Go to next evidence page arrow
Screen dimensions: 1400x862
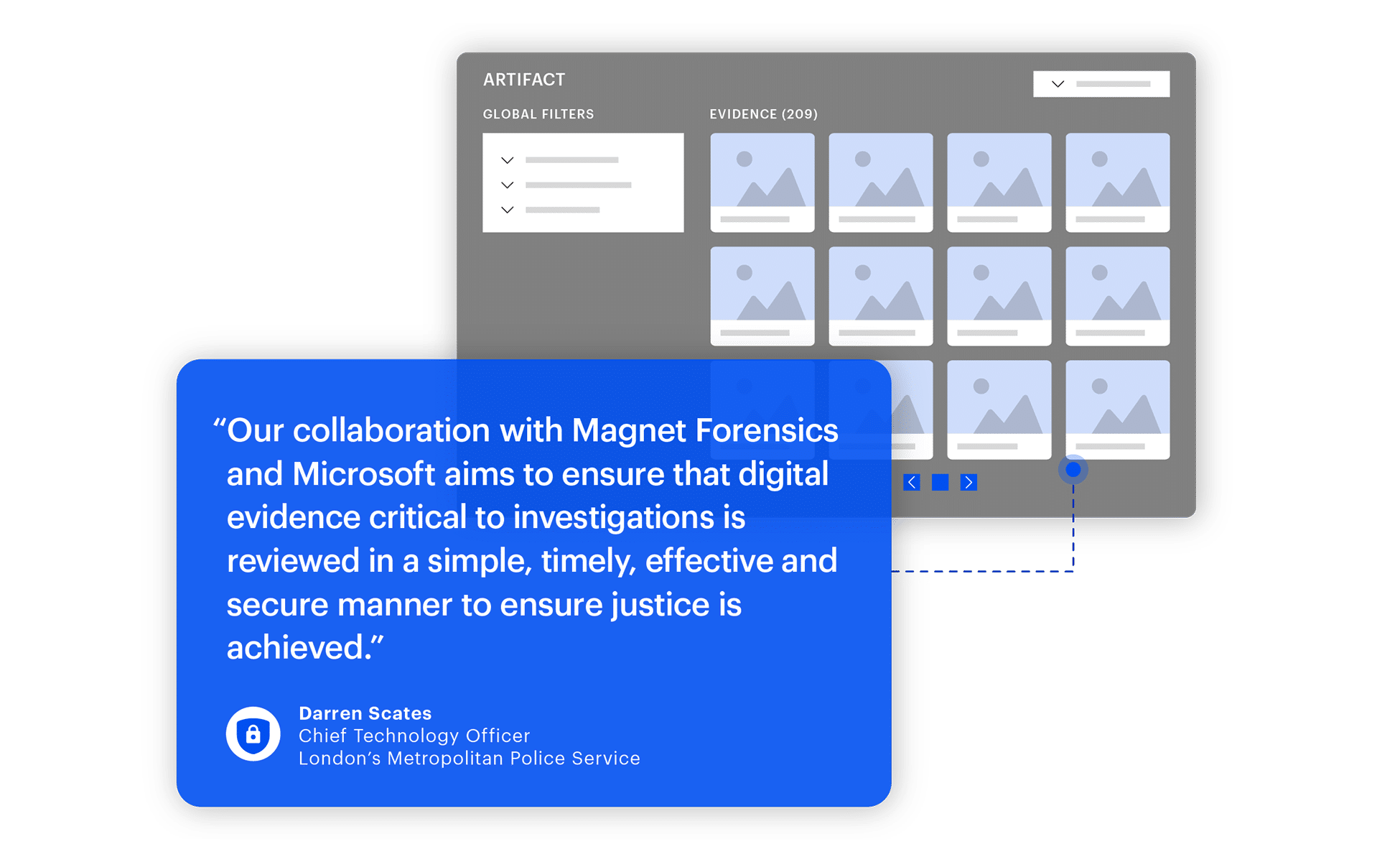969,482
